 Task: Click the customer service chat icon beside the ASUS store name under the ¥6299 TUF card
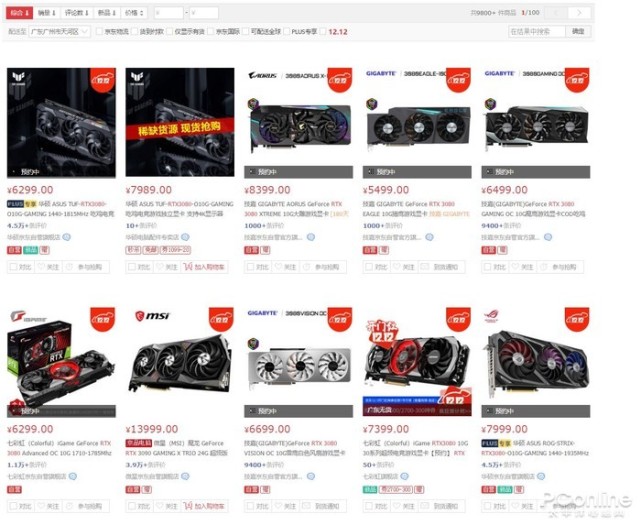[67, 237]
